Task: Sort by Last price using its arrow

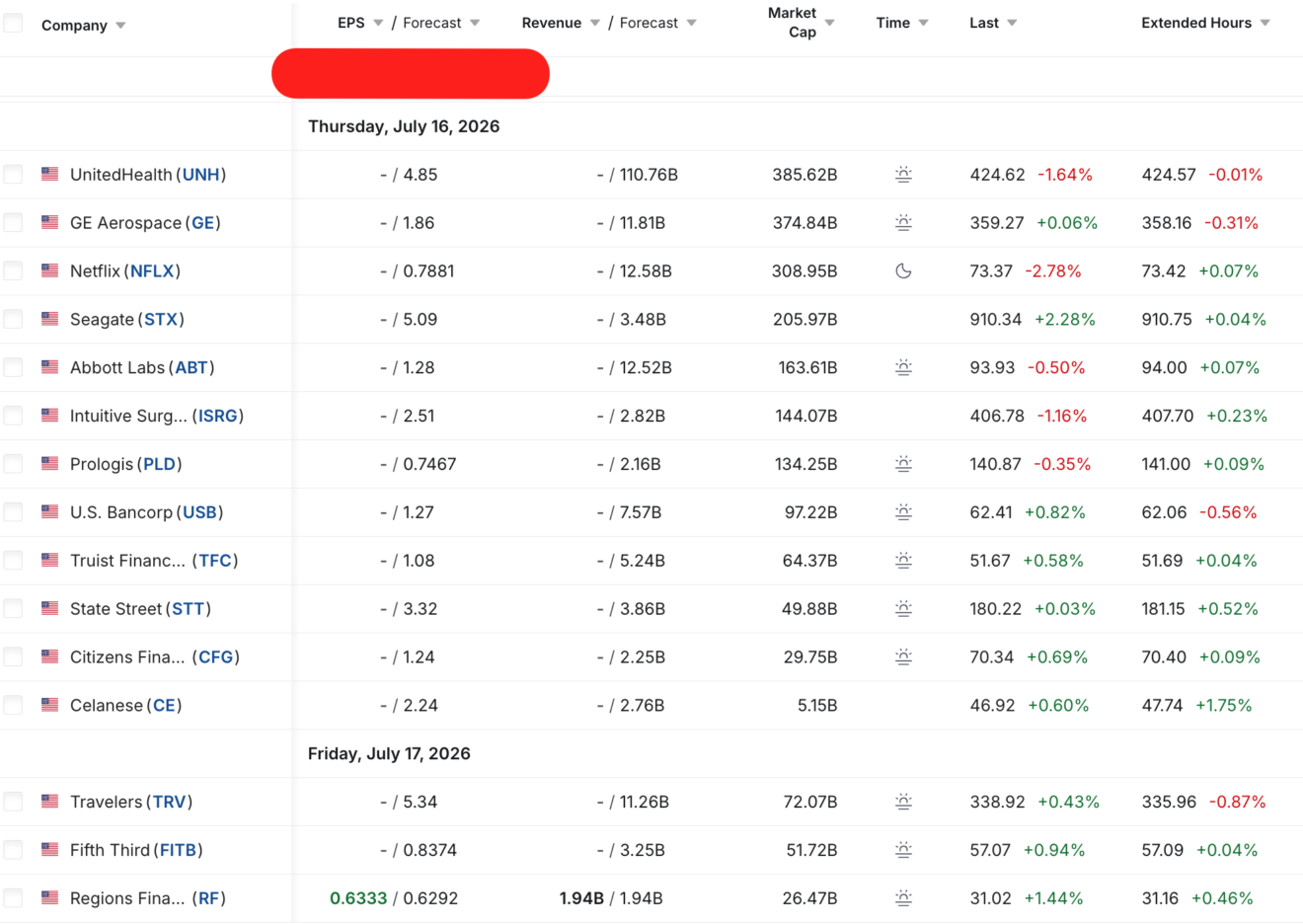Action: [x=1012, y=23]
